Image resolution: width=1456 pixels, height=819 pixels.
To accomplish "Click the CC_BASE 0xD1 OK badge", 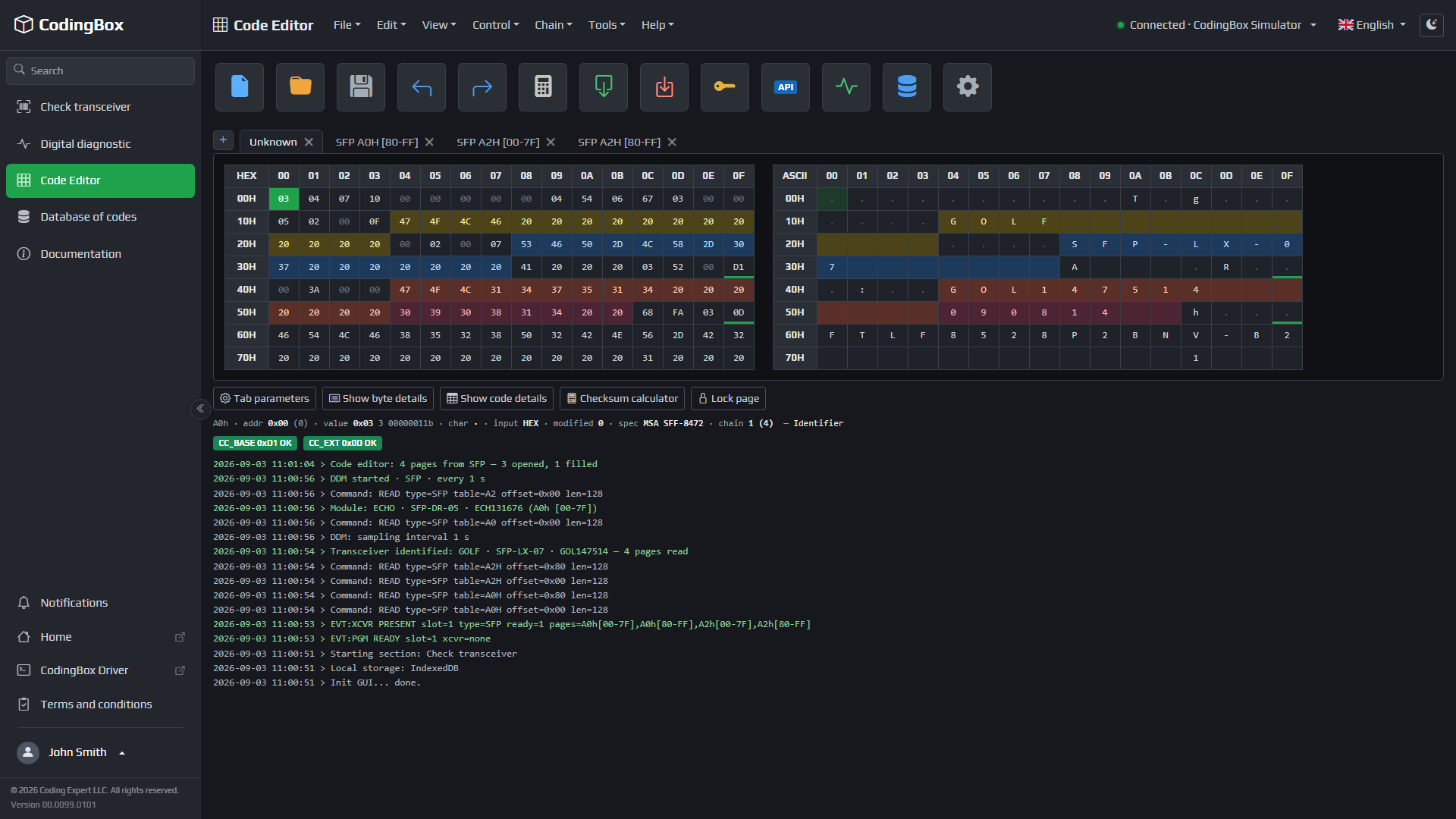I will click(x=255, y=444).
